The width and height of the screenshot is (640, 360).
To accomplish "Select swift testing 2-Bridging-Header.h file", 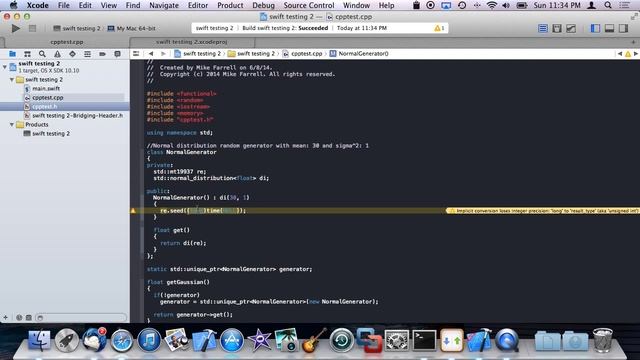I will click(x=77, y=116).
